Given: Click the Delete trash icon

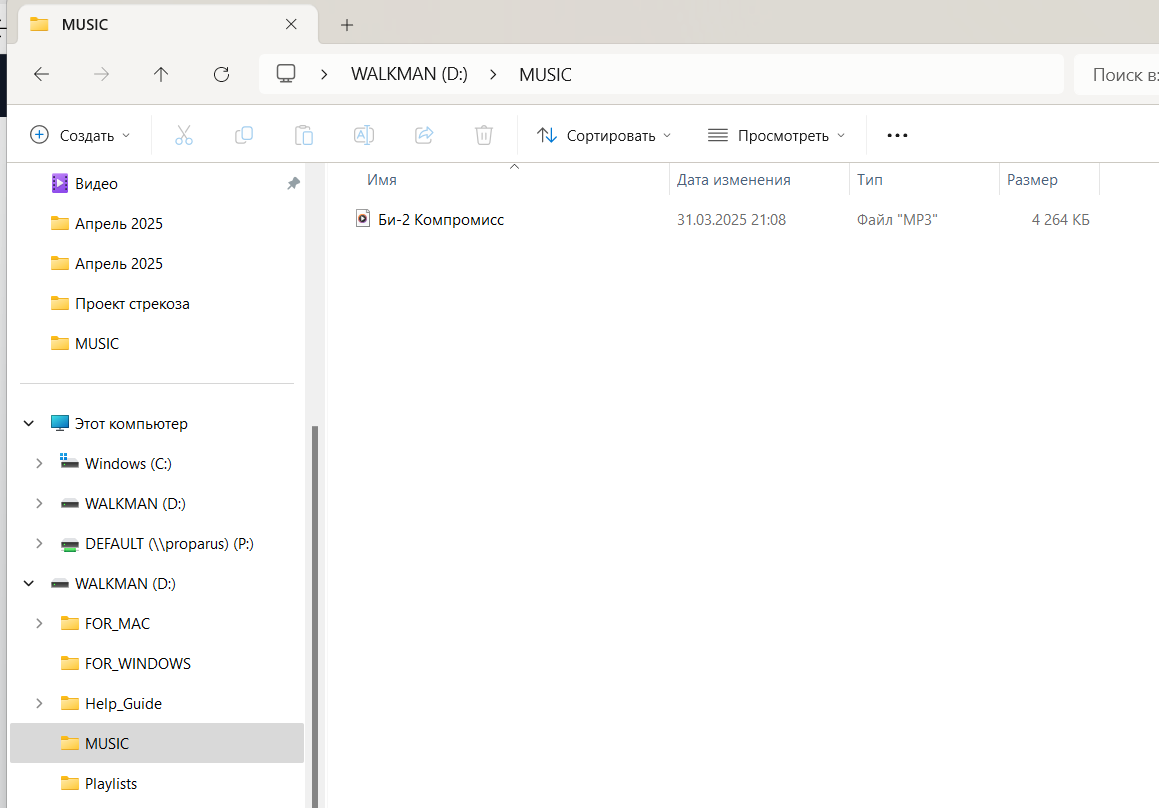Looking at the screenshot, I should pos(484,135).
